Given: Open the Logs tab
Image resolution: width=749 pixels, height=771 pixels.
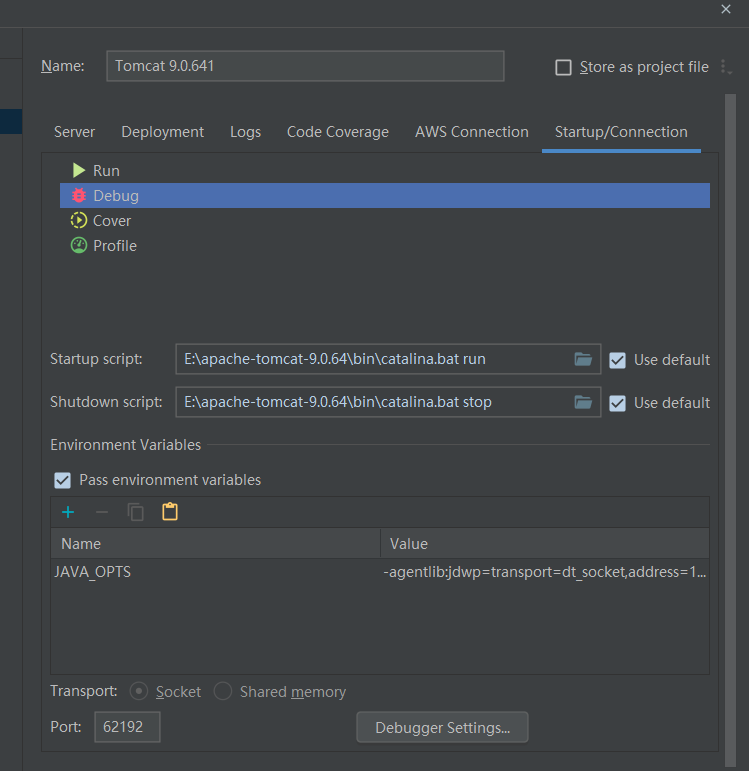Looking at the screenshot, I should coord(245,132).
